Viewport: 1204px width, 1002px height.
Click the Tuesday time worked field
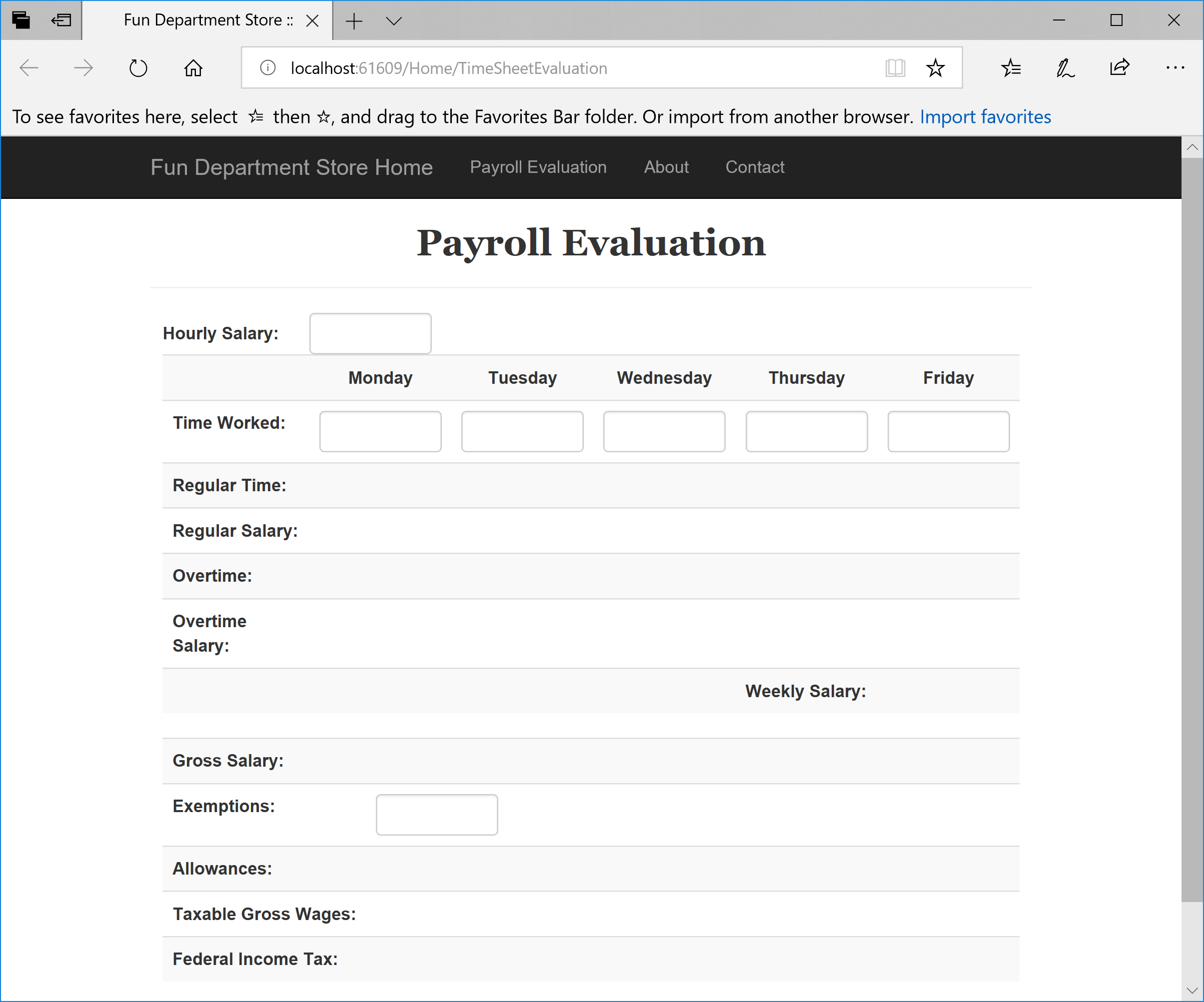click(x=522, y=432)
